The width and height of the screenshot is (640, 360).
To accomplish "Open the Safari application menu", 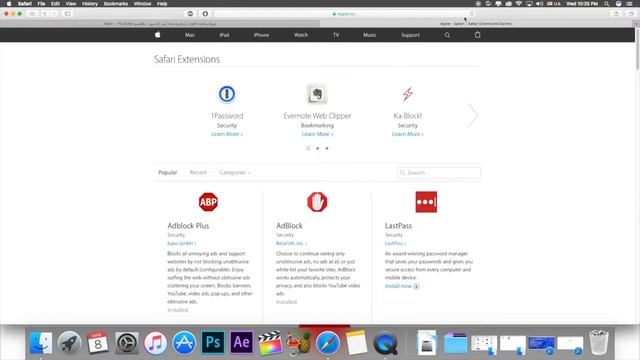I will pos(25,4).
